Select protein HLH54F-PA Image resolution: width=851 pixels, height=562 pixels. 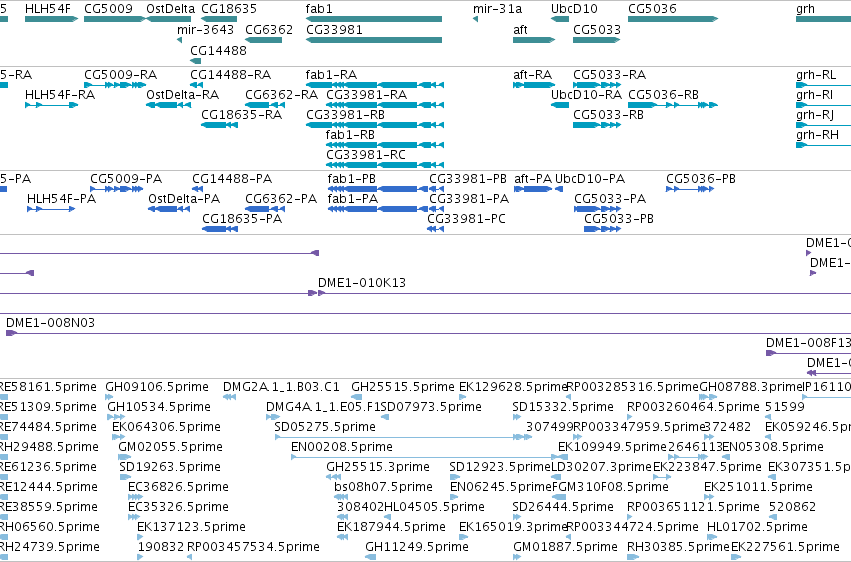coord(61,199)
